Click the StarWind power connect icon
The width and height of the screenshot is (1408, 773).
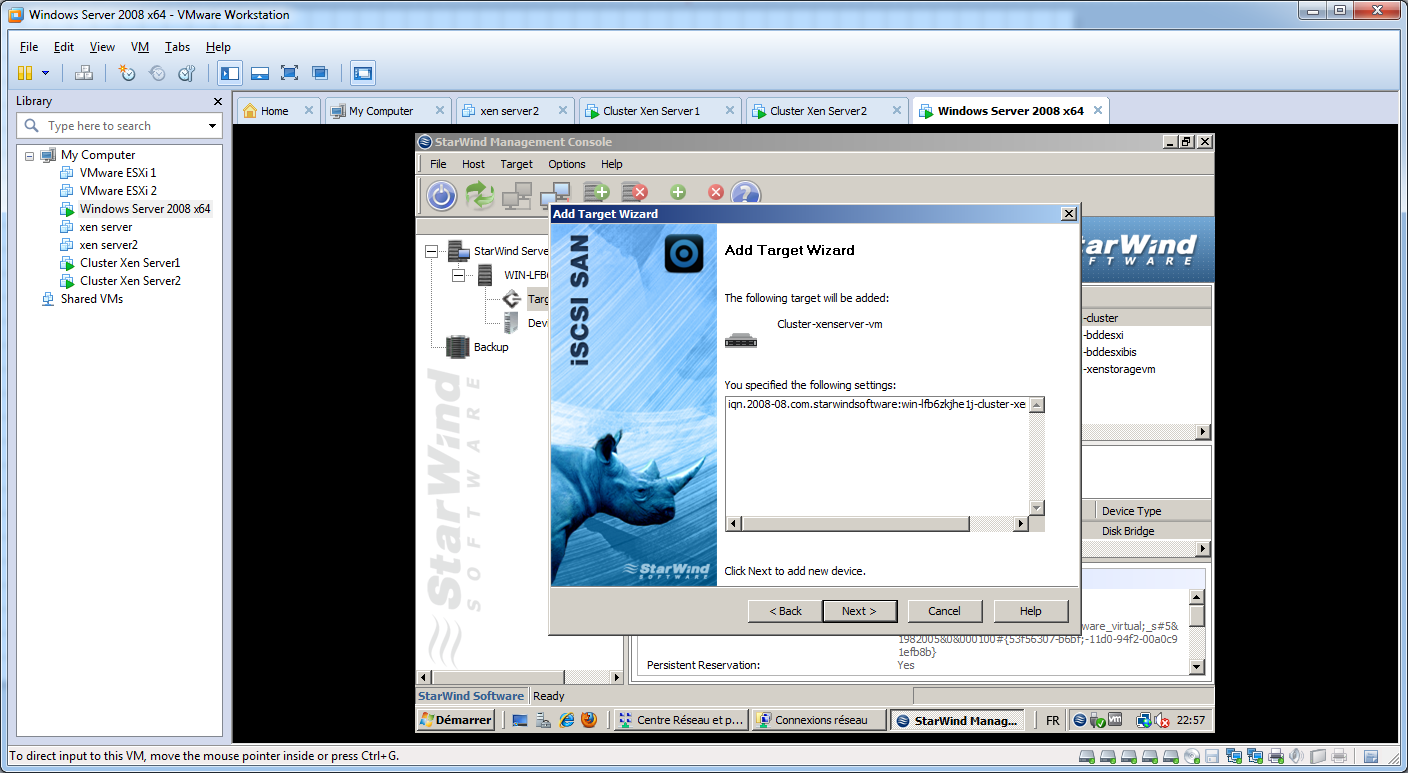click(441, 195)
